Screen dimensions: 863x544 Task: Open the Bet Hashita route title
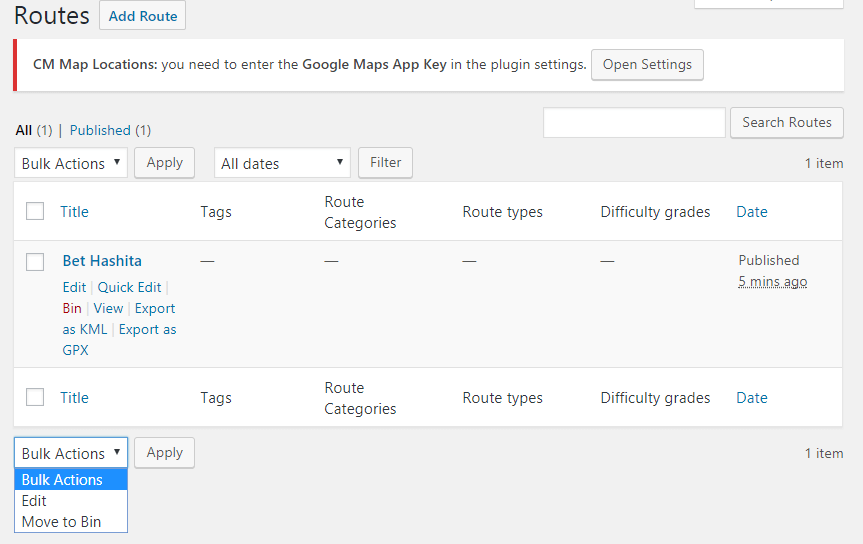tap(102, 261)
